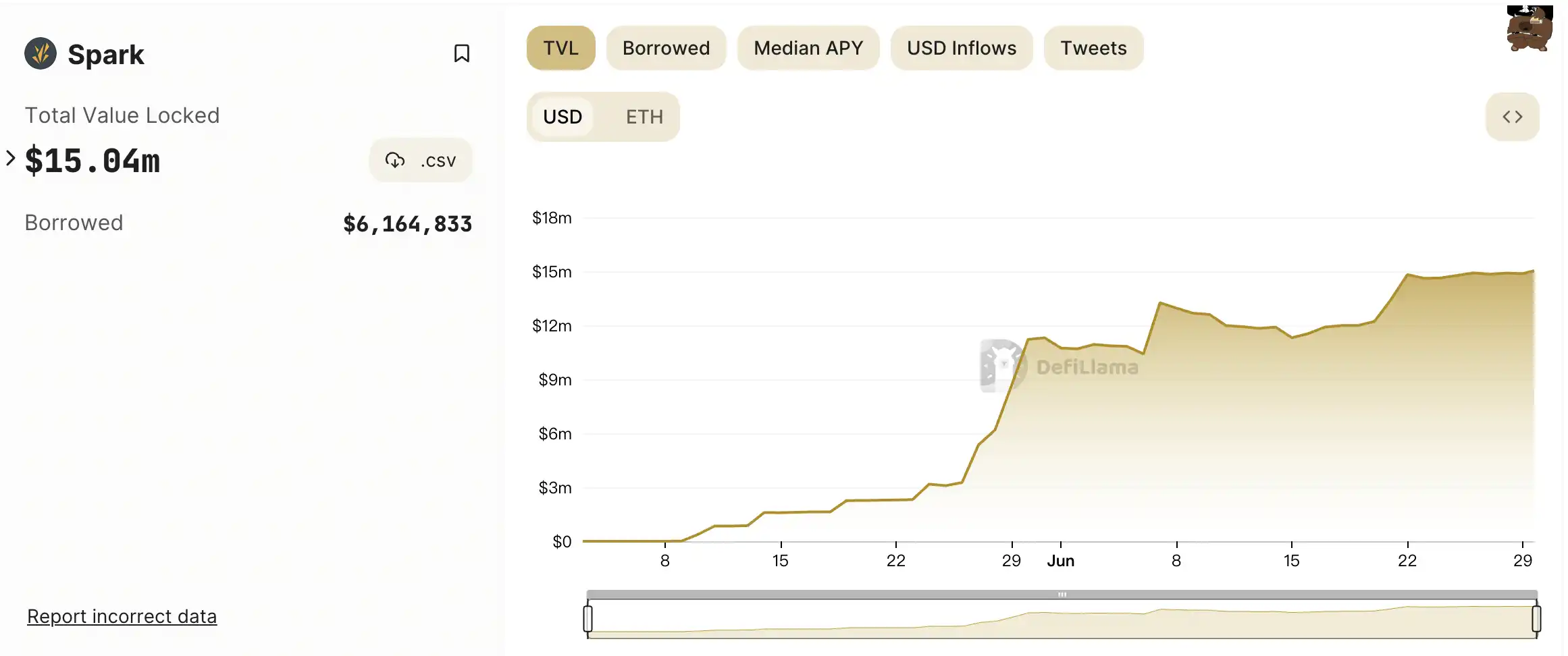Enable the Tweets chart overlay

pyautogui.click(x=1093, y=48)
